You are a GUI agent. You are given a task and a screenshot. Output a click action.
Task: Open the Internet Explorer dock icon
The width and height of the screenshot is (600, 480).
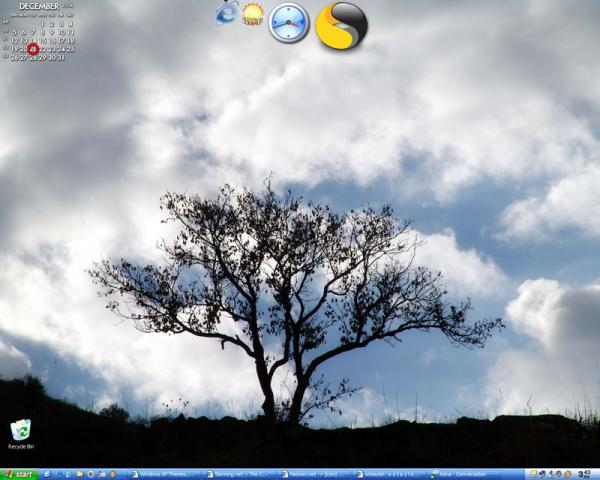point(227,13)
